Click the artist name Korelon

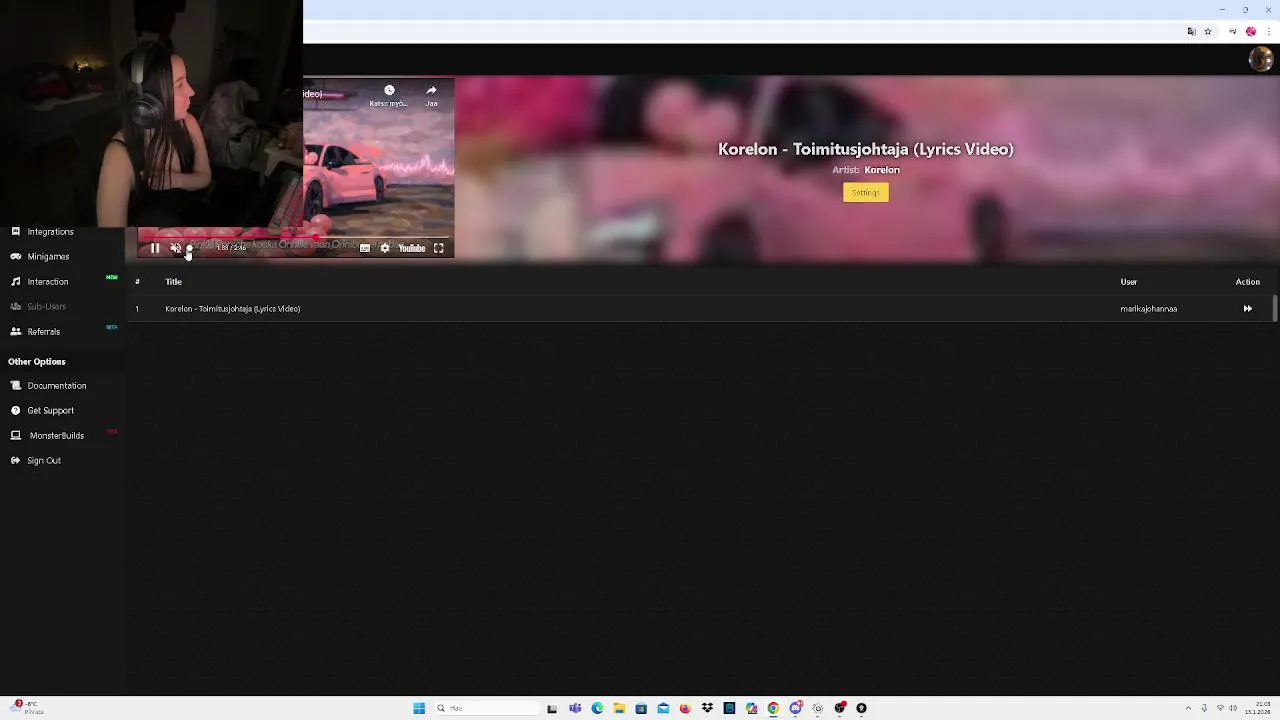point(882,170)
